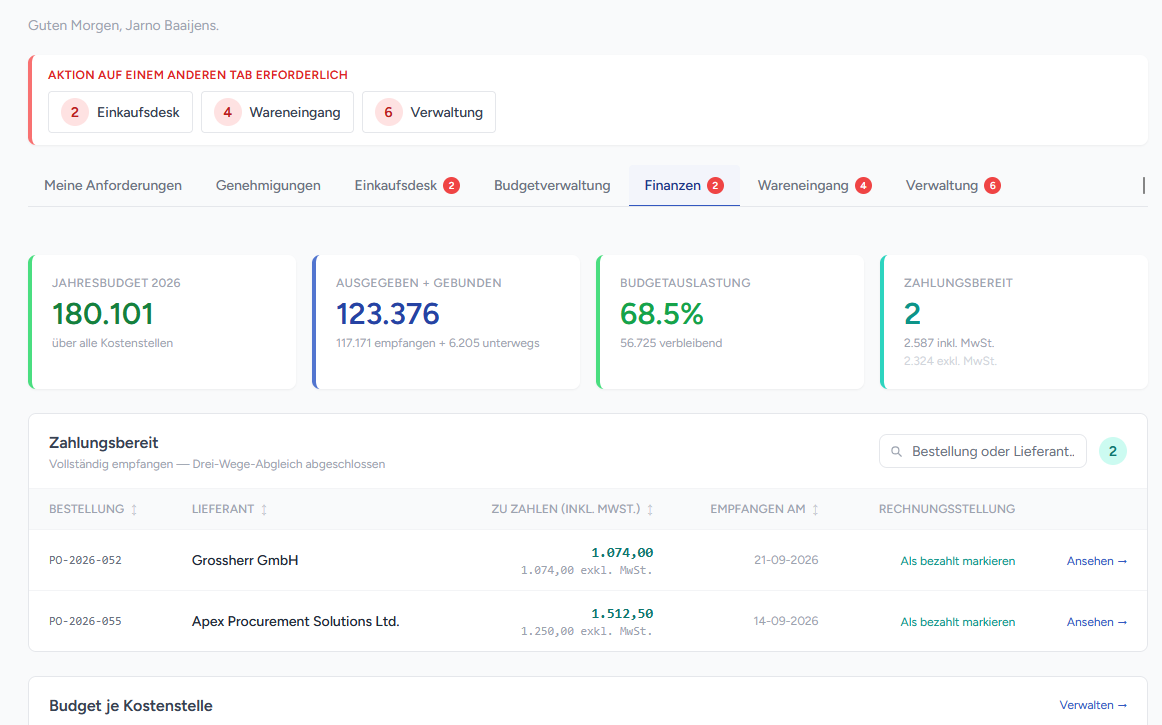Click order number PO-2026-052
This screenshot has width=1162, height=725.
coord(85,560)
